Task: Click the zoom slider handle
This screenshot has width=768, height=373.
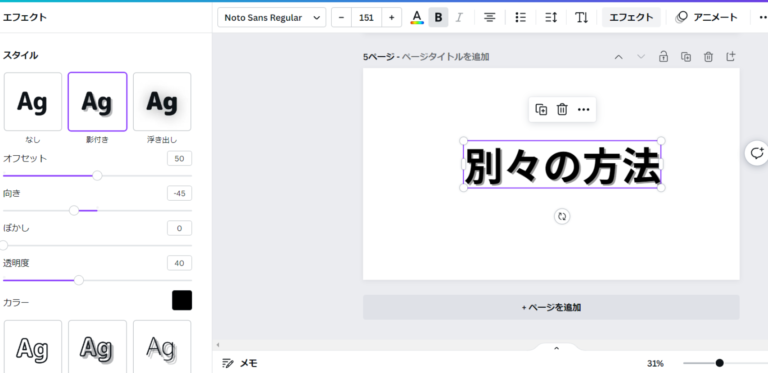Action: tap(719, 363)
